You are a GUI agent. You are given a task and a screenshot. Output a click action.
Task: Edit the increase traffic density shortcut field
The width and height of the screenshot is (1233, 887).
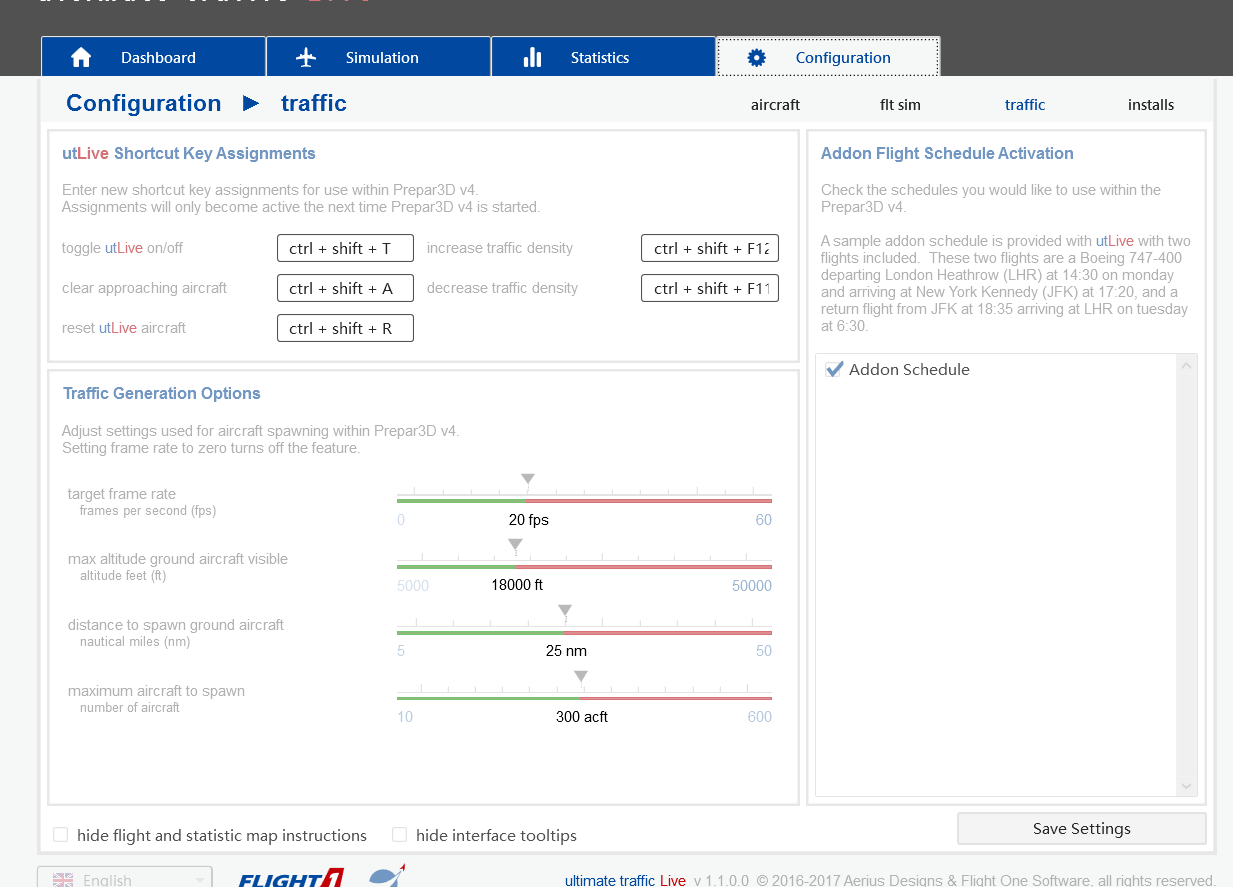(710, 248)
